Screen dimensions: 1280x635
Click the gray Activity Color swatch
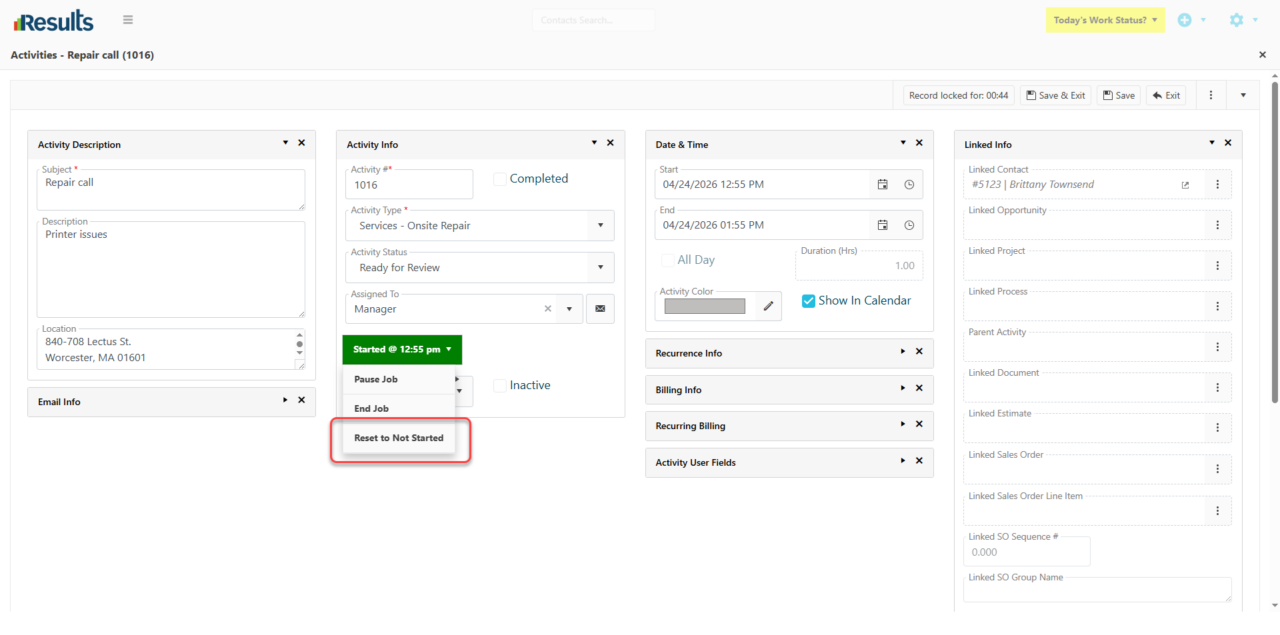(705, 306)
